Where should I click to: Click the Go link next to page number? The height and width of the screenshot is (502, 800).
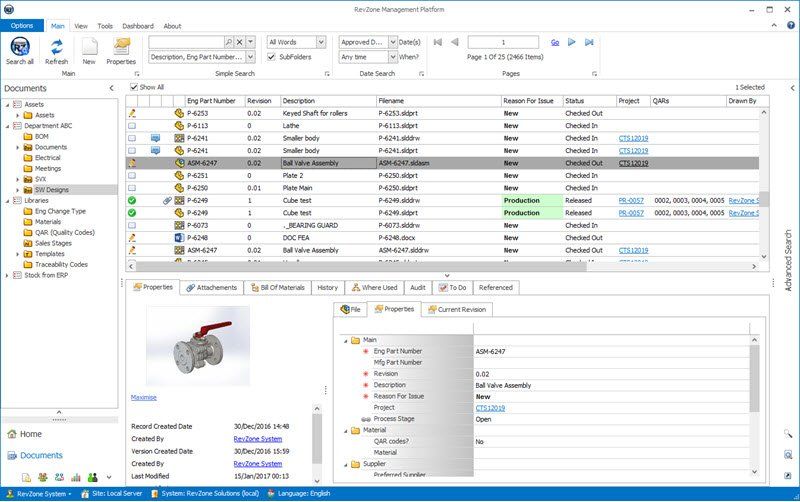click(x=555, y=43)
